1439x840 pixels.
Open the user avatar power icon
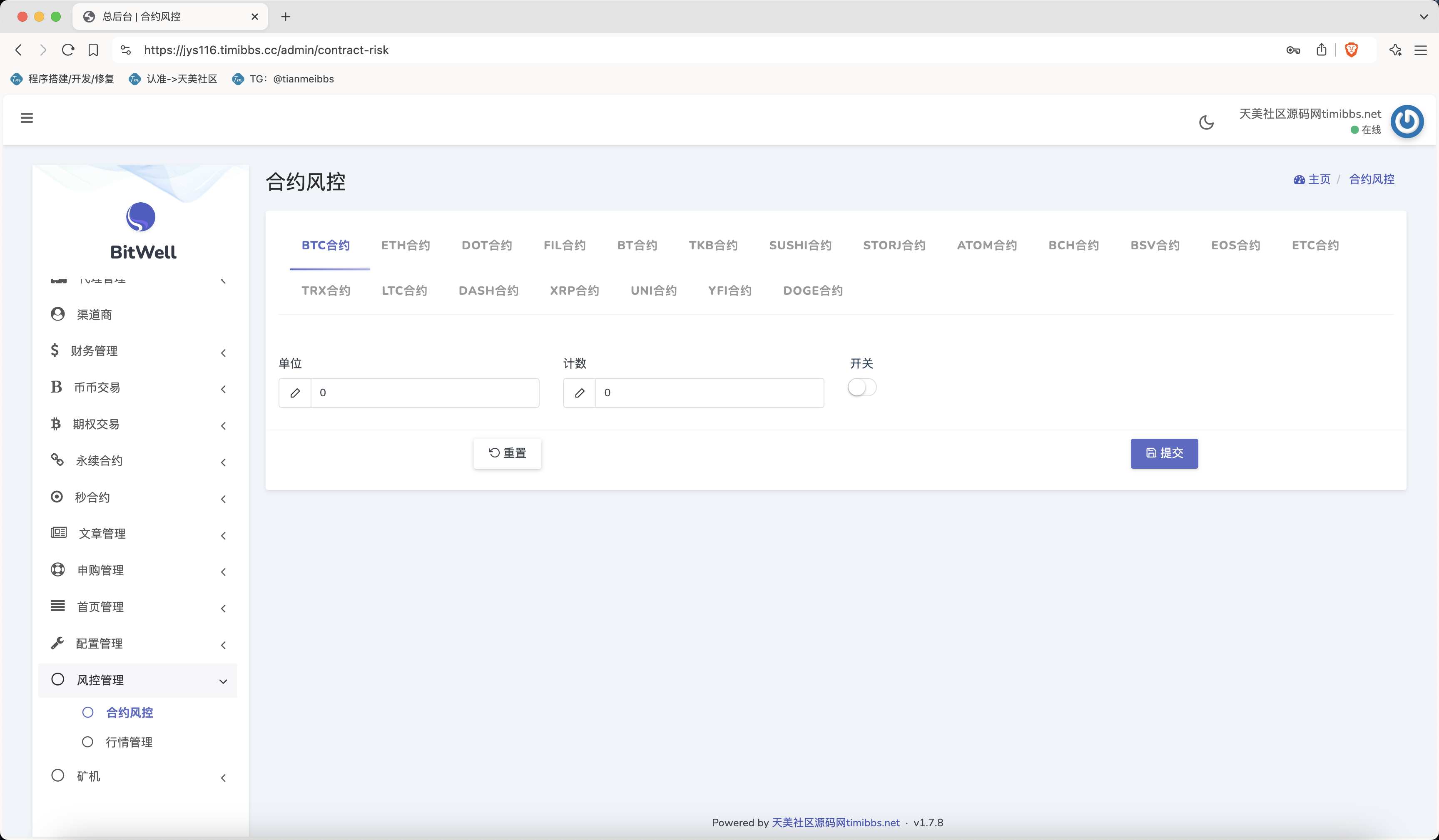[x=1407, y=122]
